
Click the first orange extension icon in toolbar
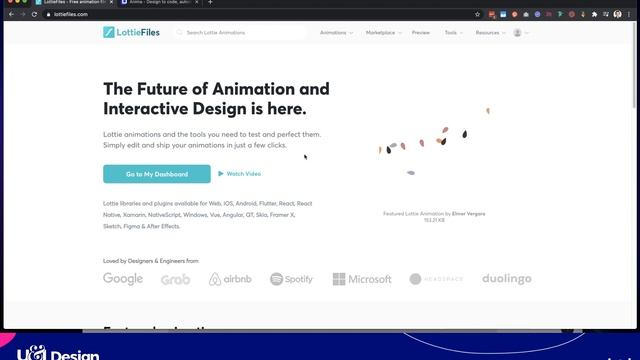coord(492,14)
